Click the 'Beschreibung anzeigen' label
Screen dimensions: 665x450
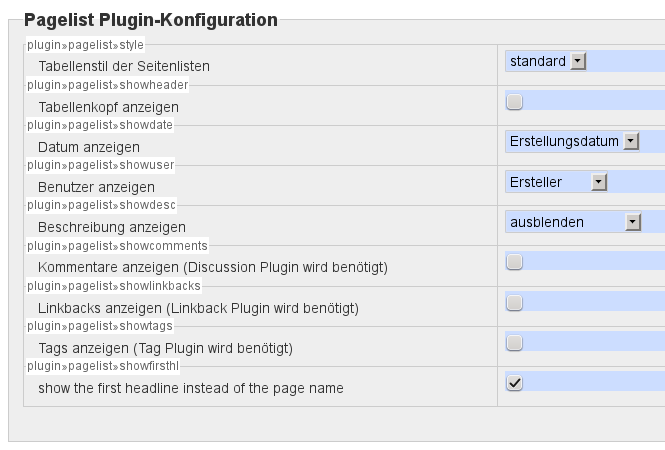coord(112,227)
